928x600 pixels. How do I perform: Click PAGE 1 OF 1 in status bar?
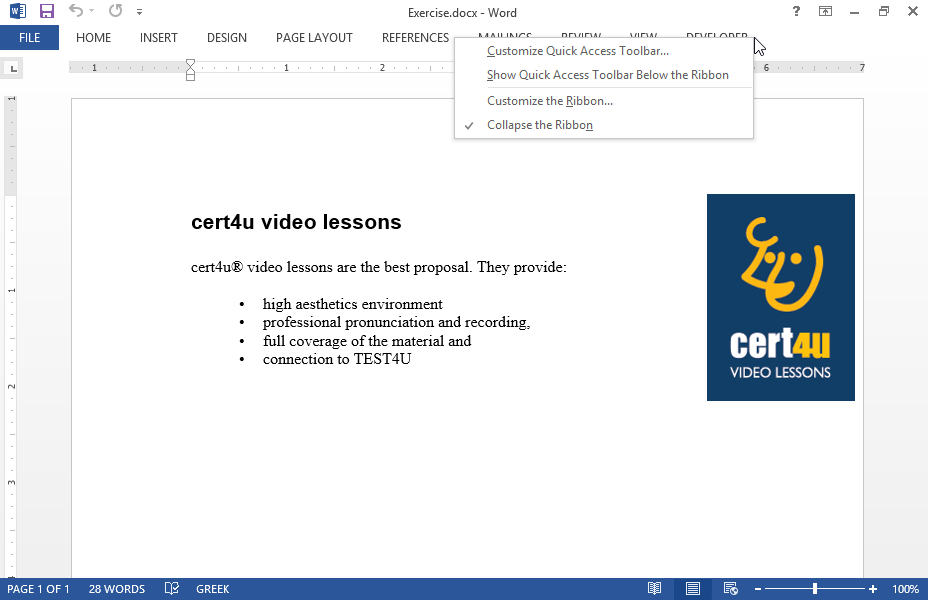pos(38,589)
